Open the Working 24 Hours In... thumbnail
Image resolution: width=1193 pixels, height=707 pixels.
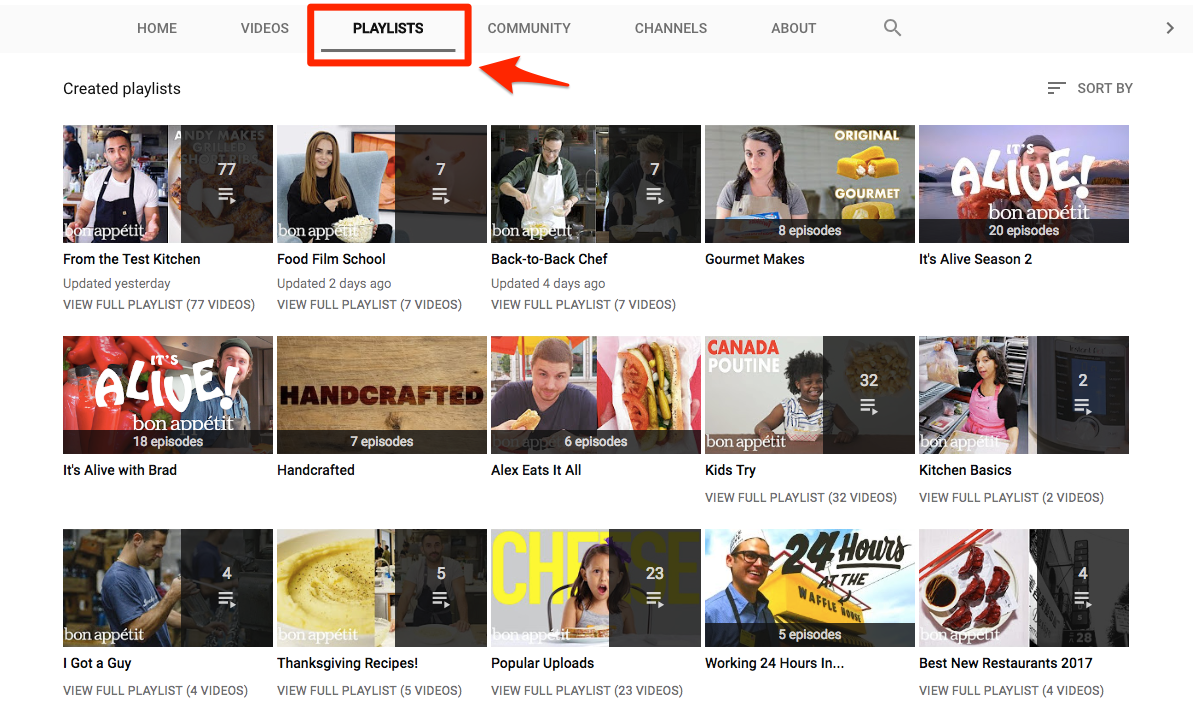pyautogui.click(x=810, y=588)
